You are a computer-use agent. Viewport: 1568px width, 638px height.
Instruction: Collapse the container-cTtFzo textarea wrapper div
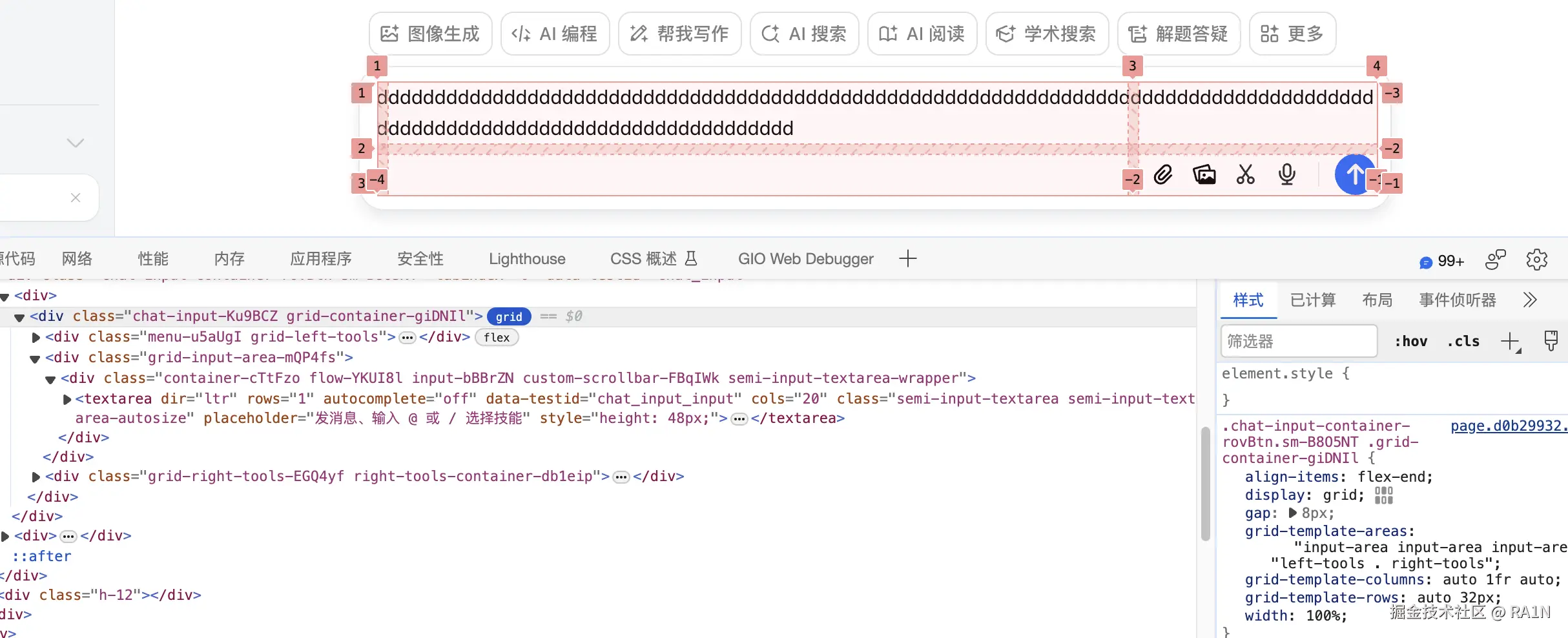click(x=50, y=379)
